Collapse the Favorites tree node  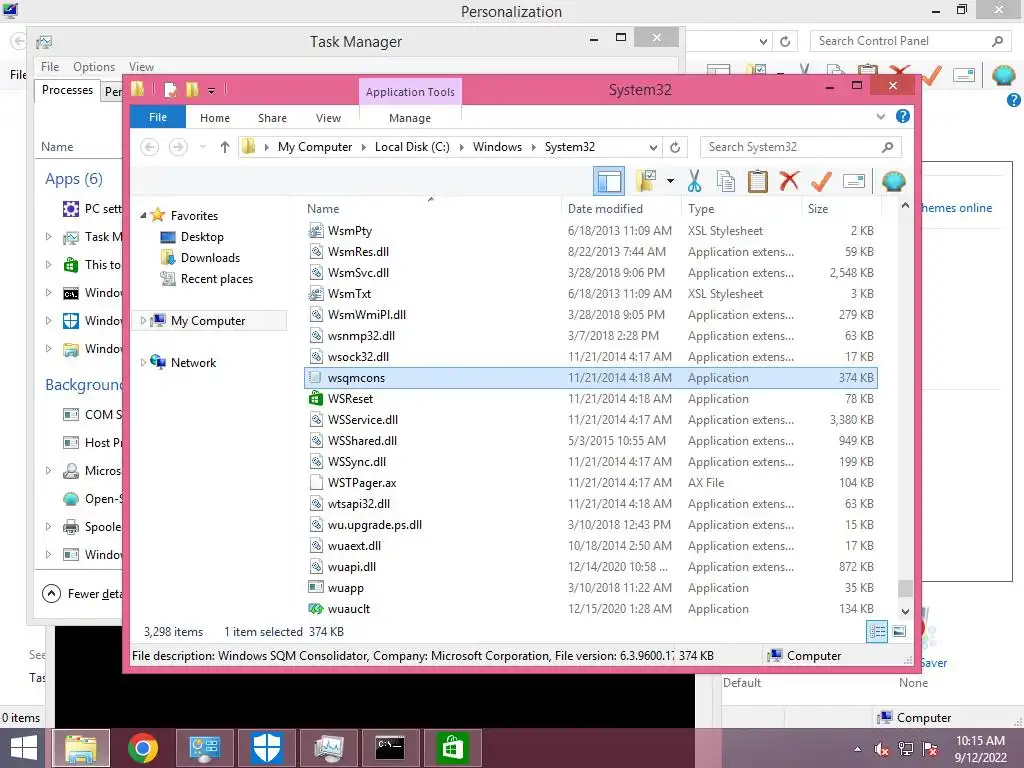[x=143, y=216]
